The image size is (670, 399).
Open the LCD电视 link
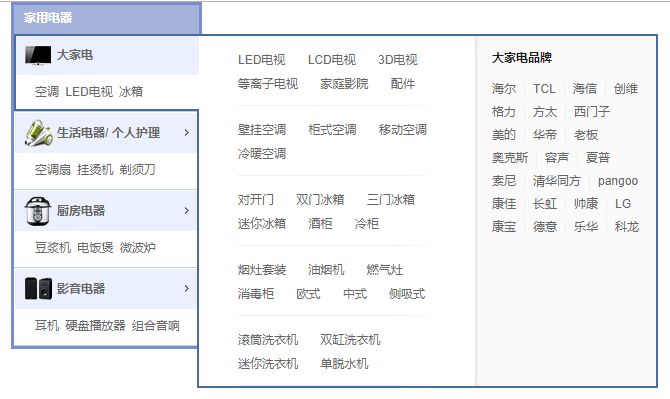coord(332,60)
